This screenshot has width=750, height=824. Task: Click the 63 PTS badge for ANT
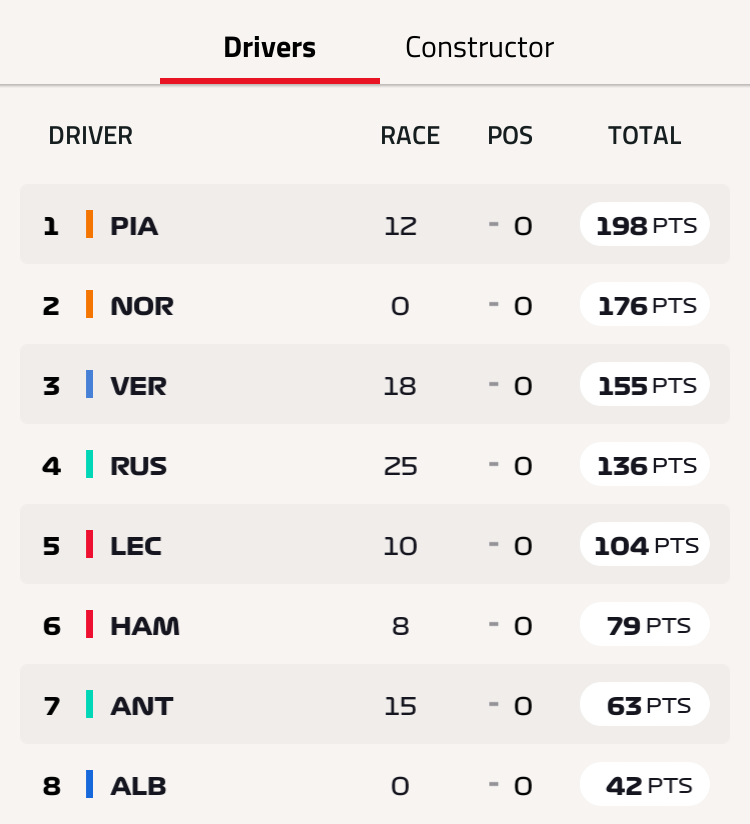coord(645,704)
